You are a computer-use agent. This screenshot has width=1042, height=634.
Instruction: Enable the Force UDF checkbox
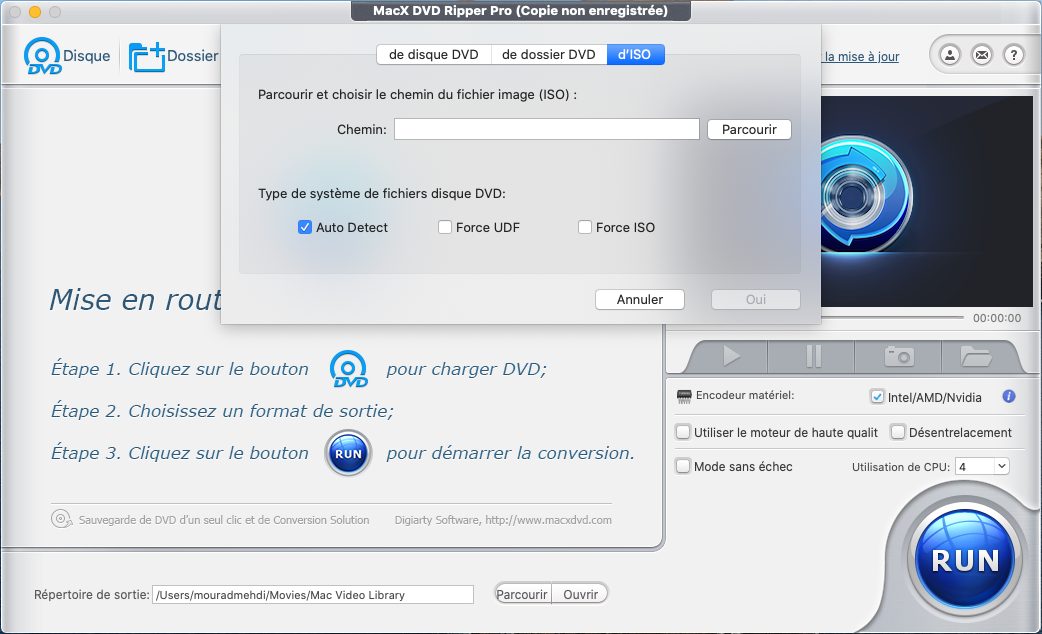pos(445,227)
